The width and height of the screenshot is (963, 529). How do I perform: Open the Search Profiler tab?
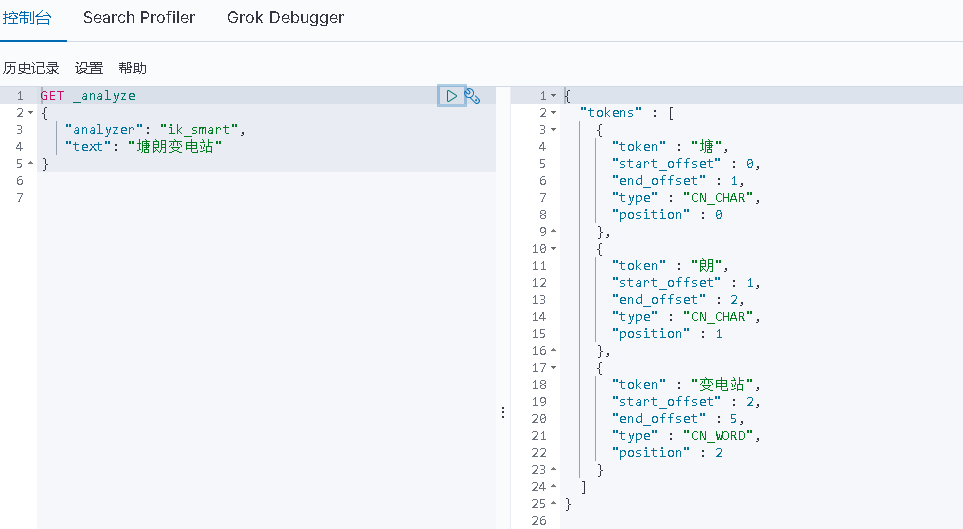coord(139,18)
